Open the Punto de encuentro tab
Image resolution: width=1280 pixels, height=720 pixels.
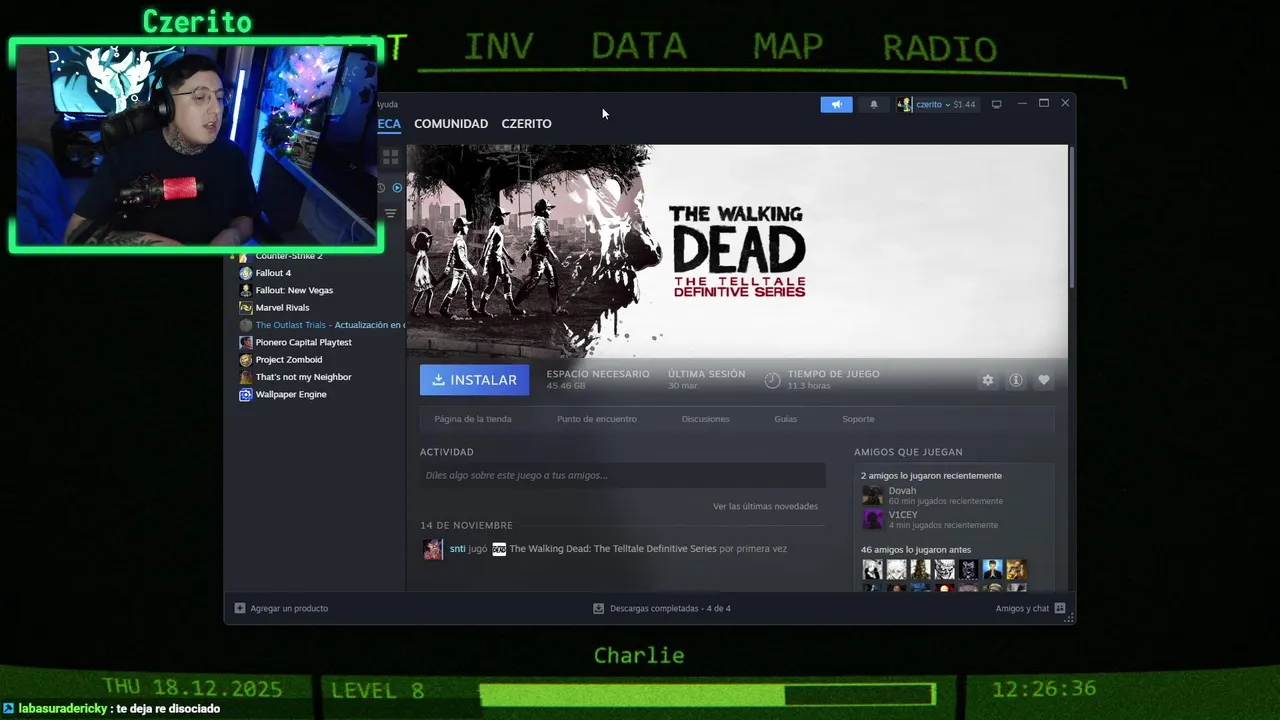[596, 419]
